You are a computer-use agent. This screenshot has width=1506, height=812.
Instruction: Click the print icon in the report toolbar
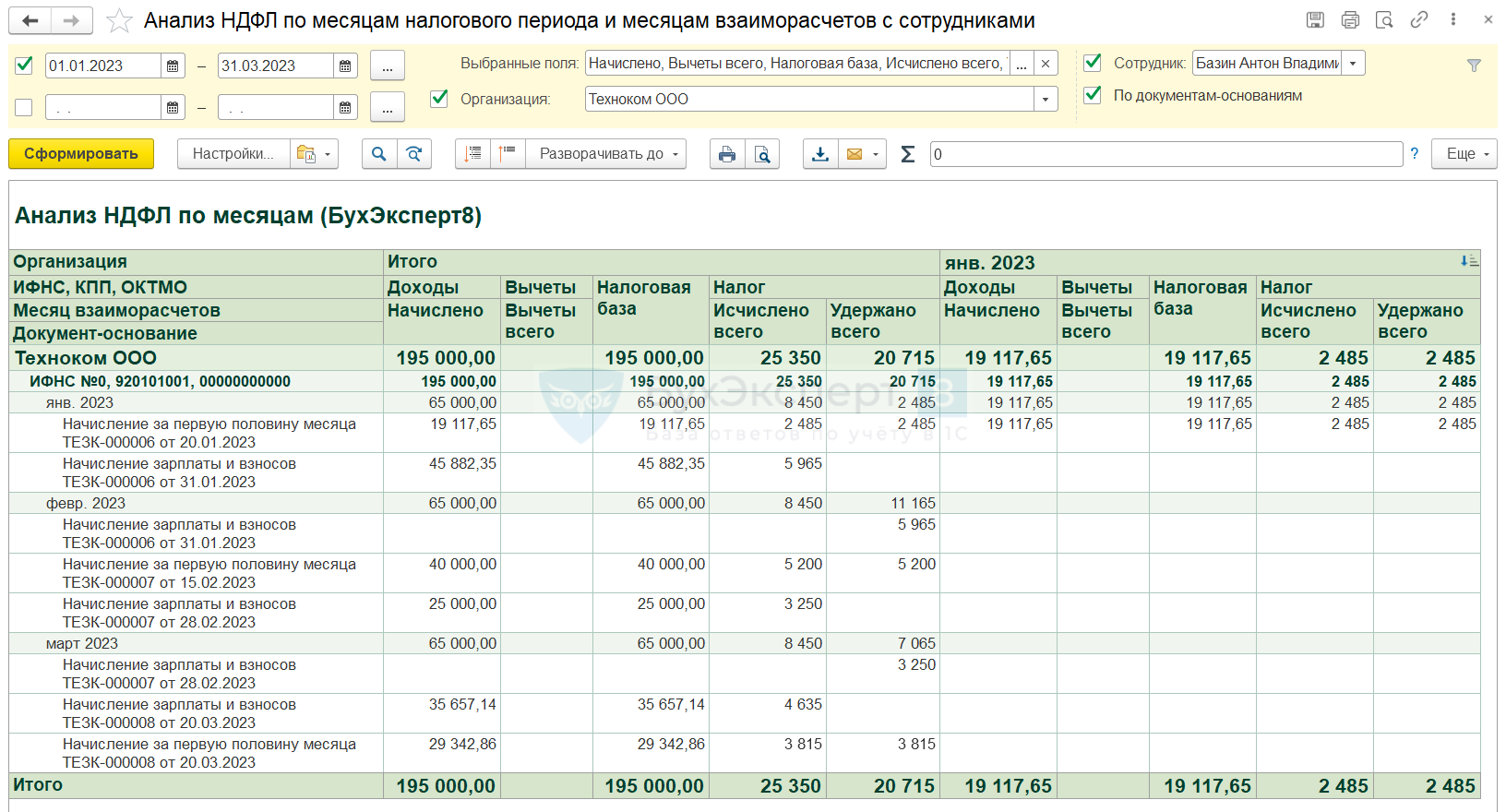tap(727, 154)
